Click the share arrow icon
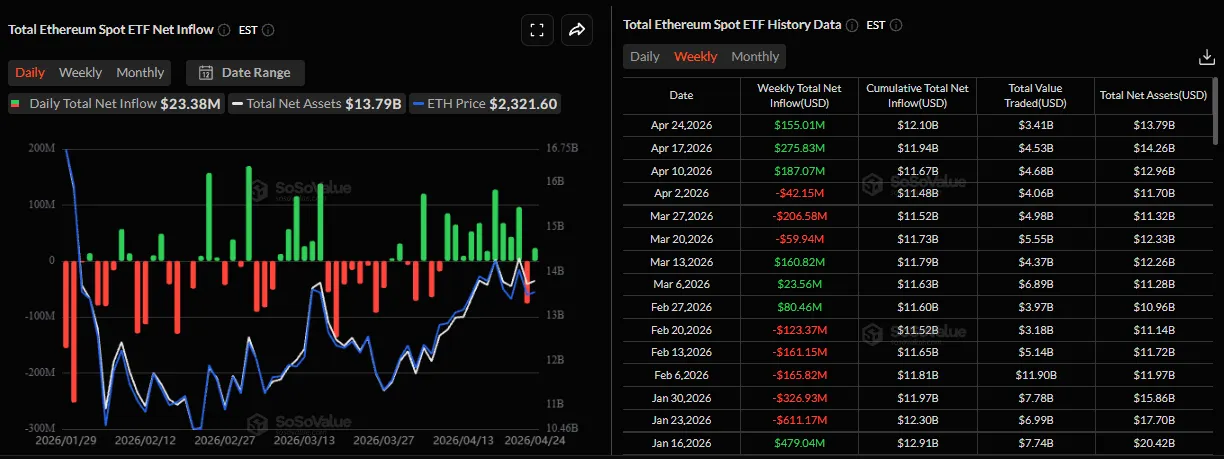Screen dimensions: 1224x459 (577, 30)
